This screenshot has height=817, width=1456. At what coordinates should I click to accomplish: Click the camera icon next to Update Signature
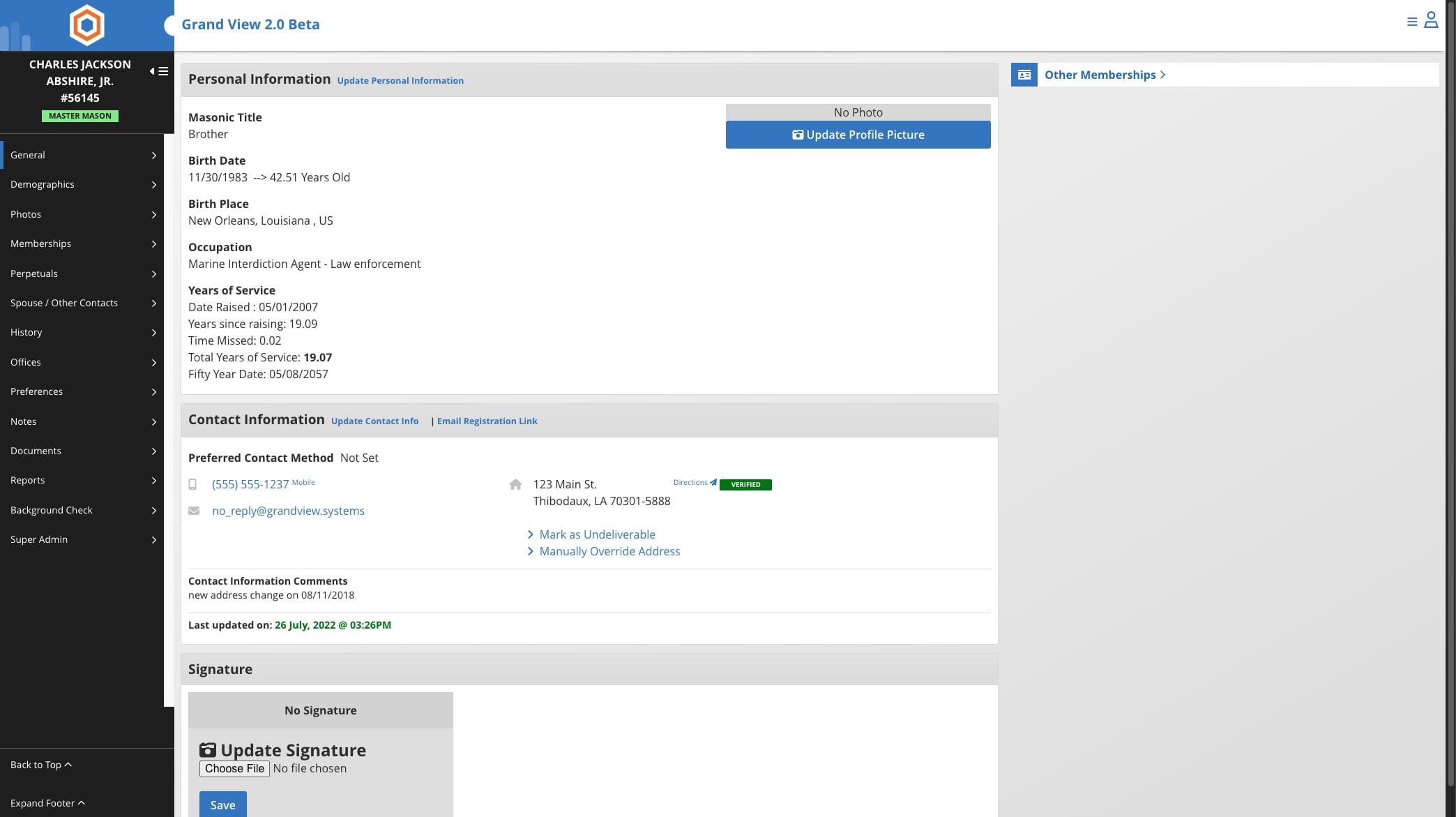[x=208, y=750]
